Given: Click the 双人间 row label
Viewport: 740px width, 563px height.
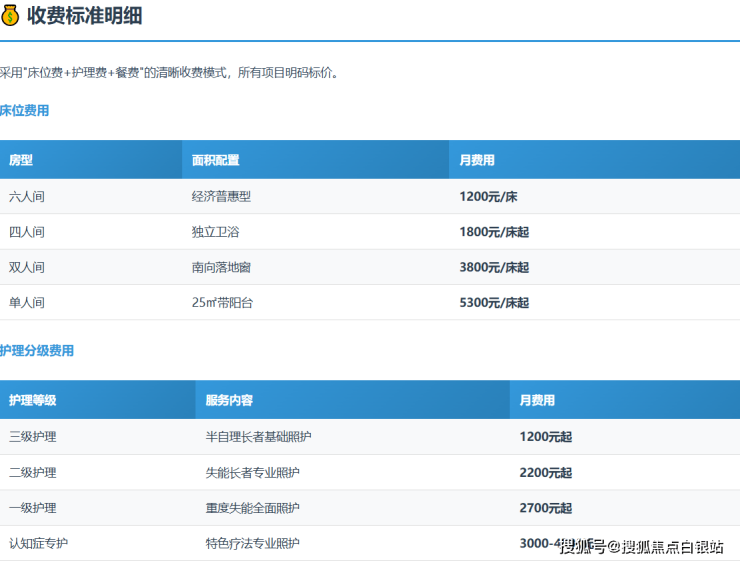Looking at the screenshot, I should click(27, 268).
